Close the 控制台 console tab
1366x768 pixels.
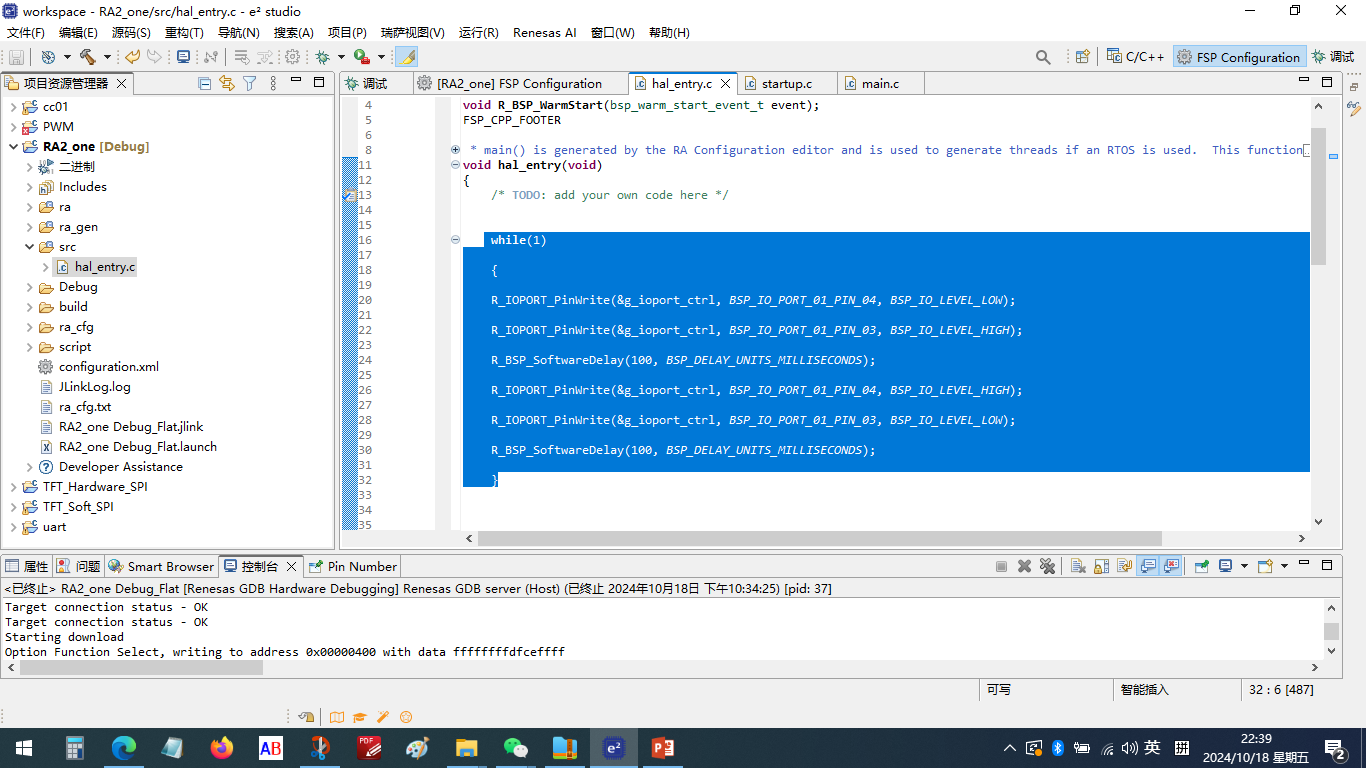[291, 566]
